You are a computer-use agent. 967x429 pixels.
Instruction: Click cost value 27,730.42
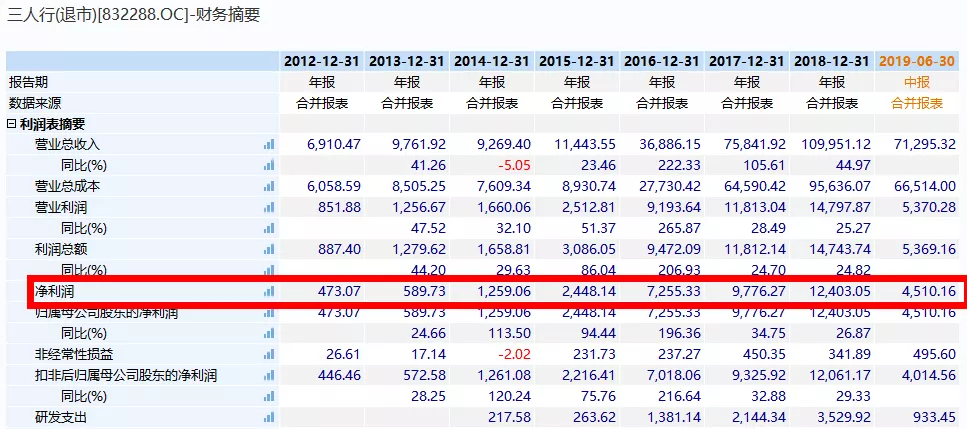point(670,187)
